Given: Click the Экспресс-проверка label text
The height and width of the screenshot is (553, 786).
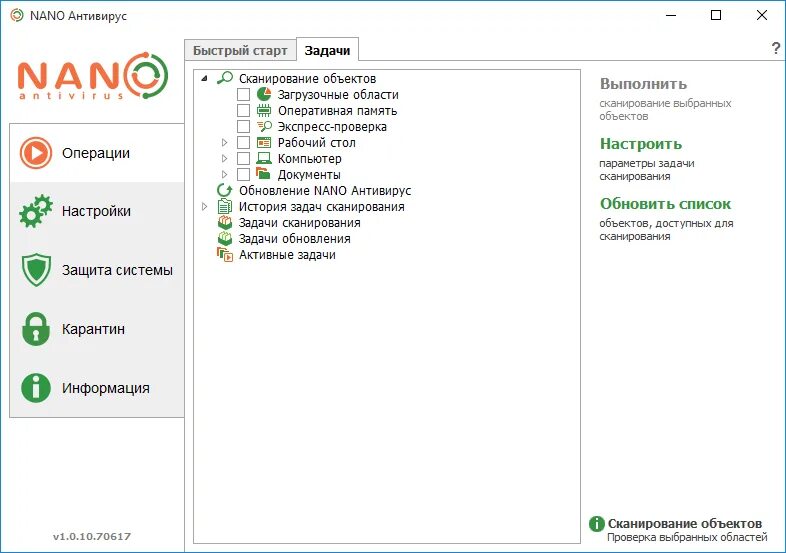Looking at the screenshot, I should click(x=332, y=126).
